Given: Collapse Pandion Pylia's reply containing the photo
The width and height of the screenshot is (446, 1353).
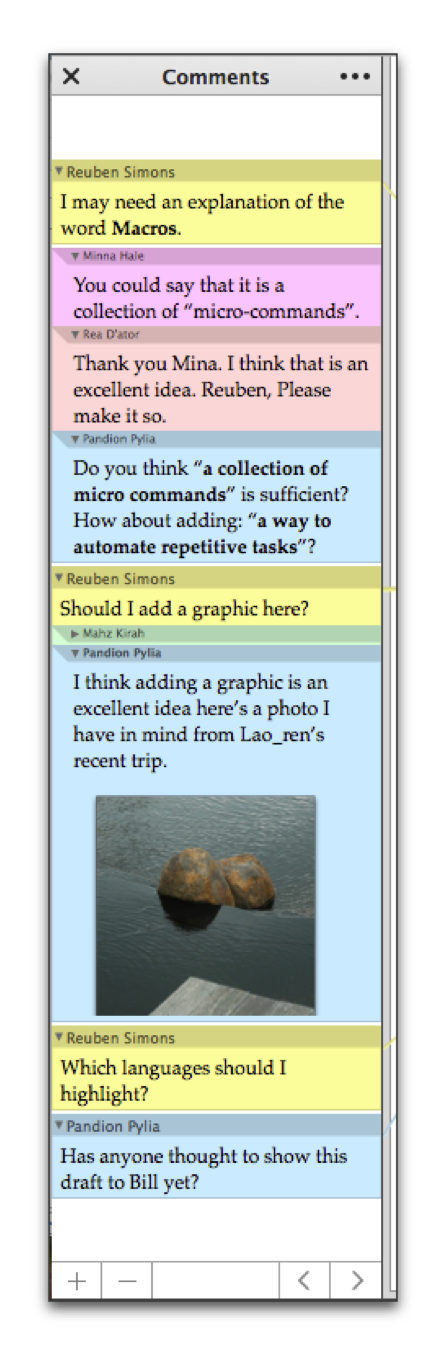Looking at the screenshot, I should pyautogui.click(x=76, y=653).
